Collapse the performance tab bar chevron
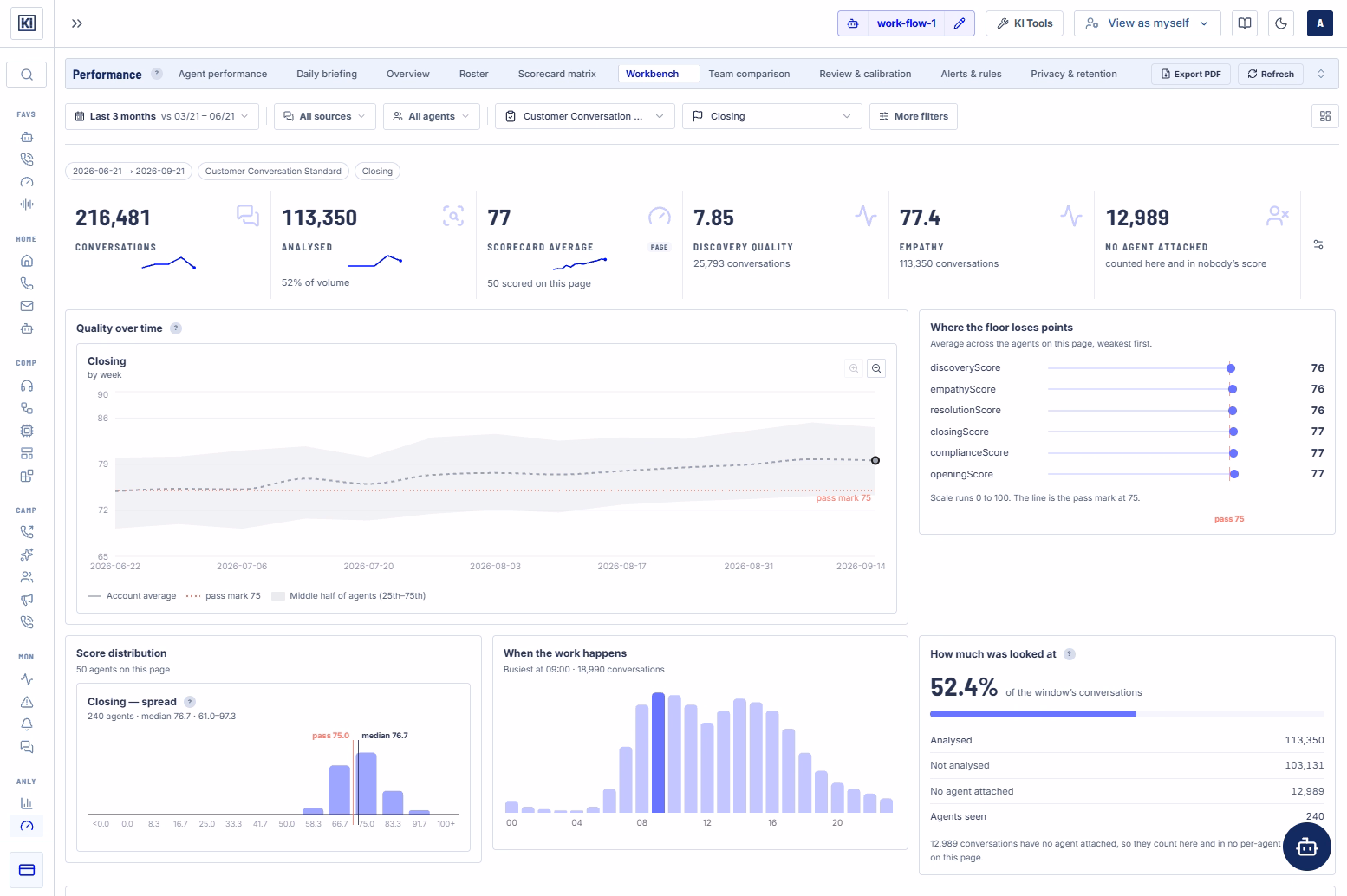This screenshot has width=1347, height=896. click(1321, 74)
